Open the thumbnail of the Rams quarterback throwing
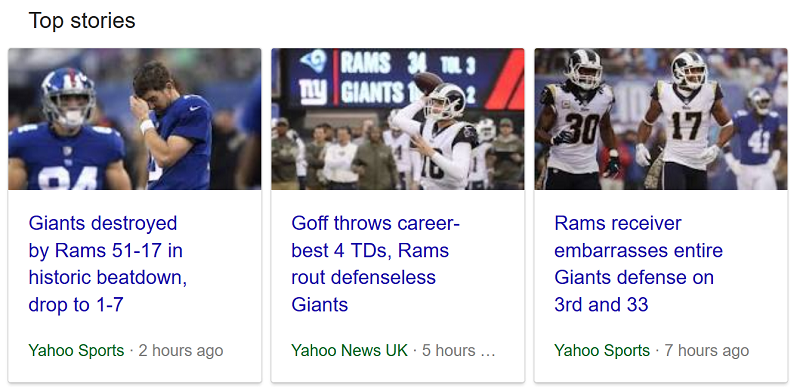 click(x=397, y=119)
